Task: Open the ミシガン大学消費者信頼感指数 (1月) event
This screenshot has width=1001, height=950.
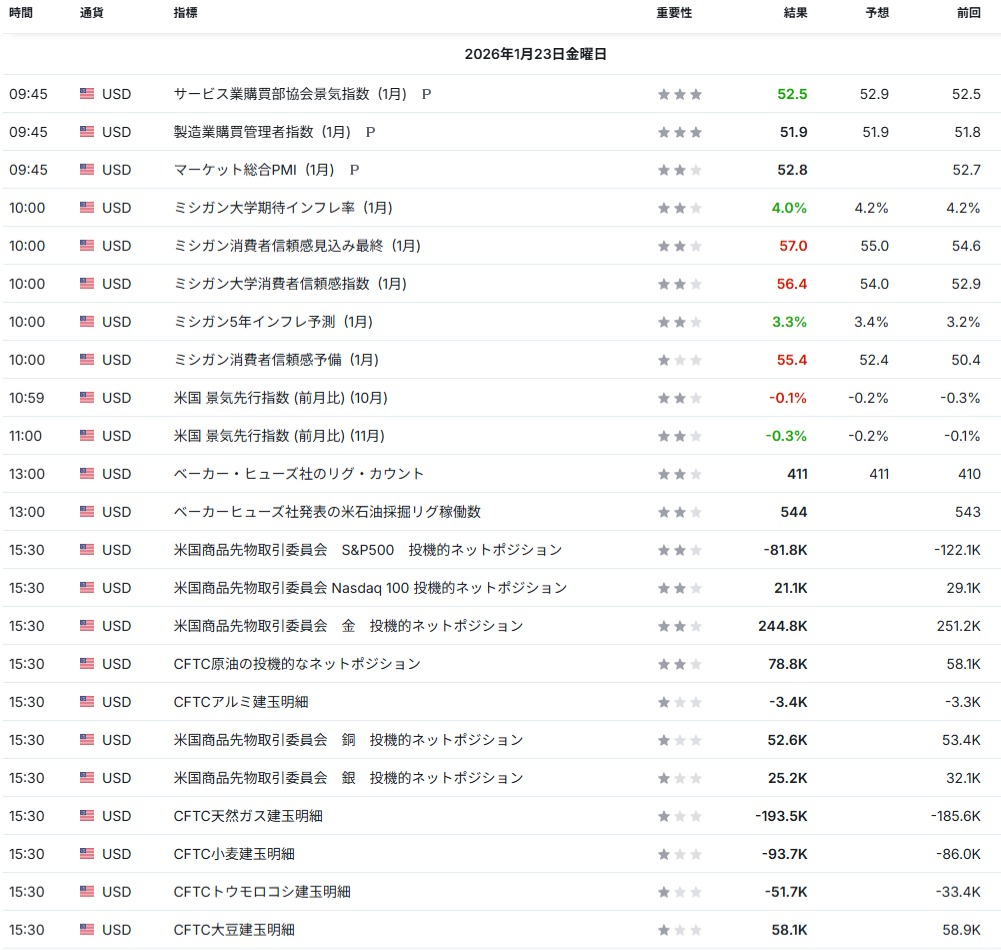Action: click(290, 284)
